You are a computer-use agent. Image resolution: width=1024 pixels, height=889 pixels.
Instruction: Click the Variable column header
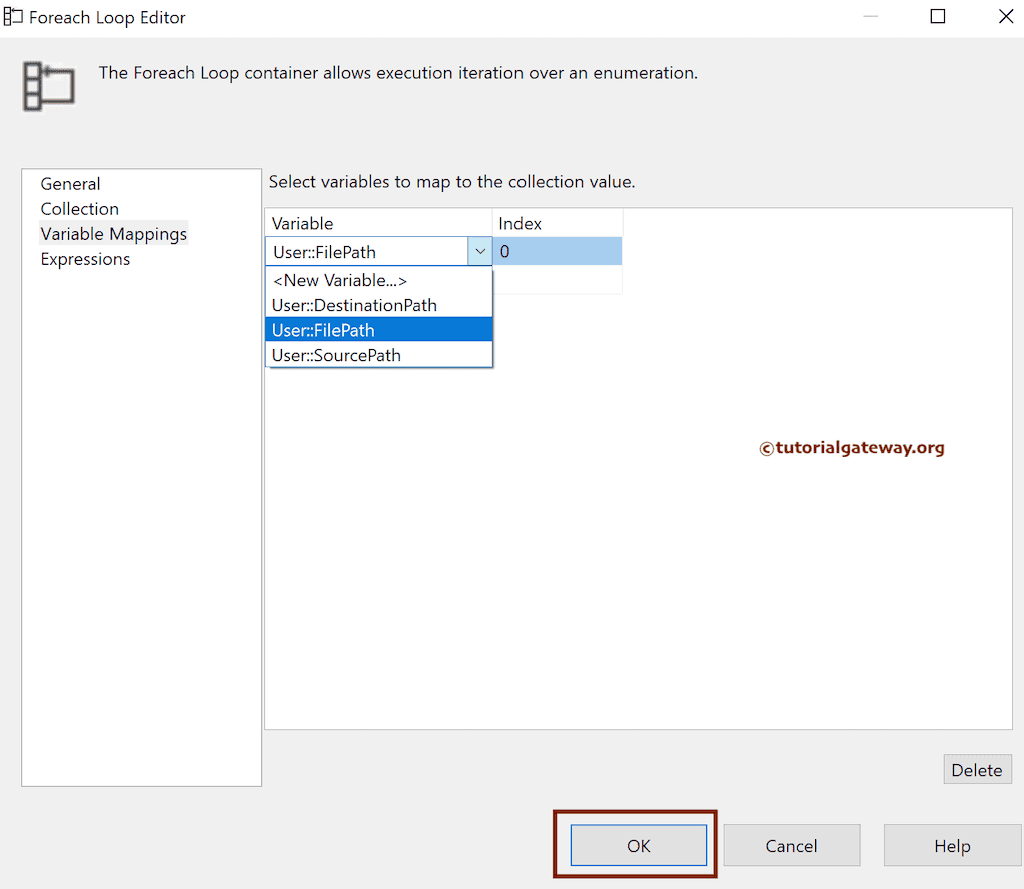(x=378, y=223)
